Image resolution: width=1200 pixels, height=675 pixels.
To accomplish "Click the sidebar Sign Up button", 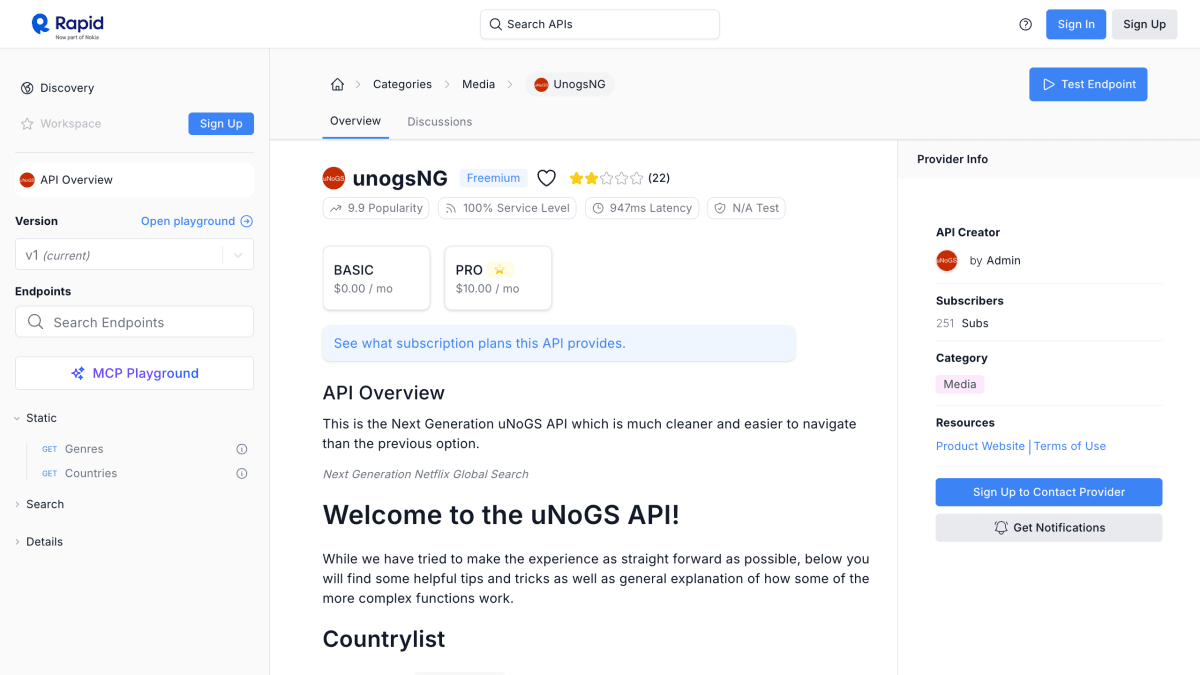I will click(x=221, y=124).
